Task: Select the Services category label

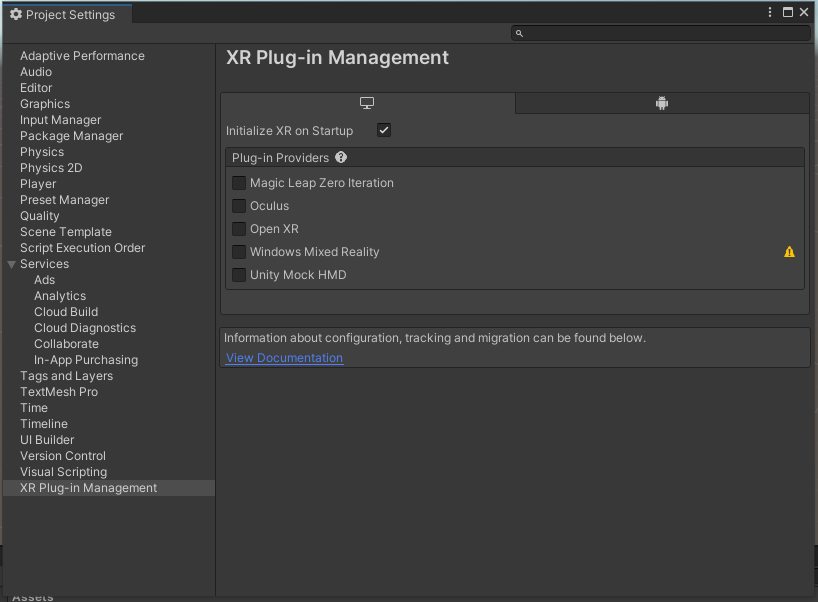Action: point(44,264)
